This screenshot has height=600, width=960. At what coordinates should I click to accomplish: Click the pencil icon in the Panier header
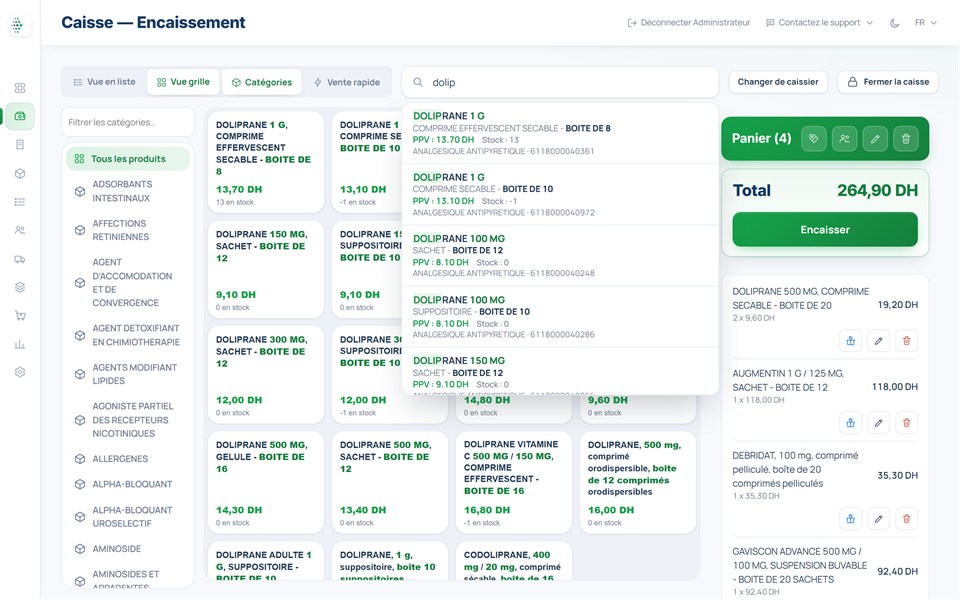click(x=875, y=138)
